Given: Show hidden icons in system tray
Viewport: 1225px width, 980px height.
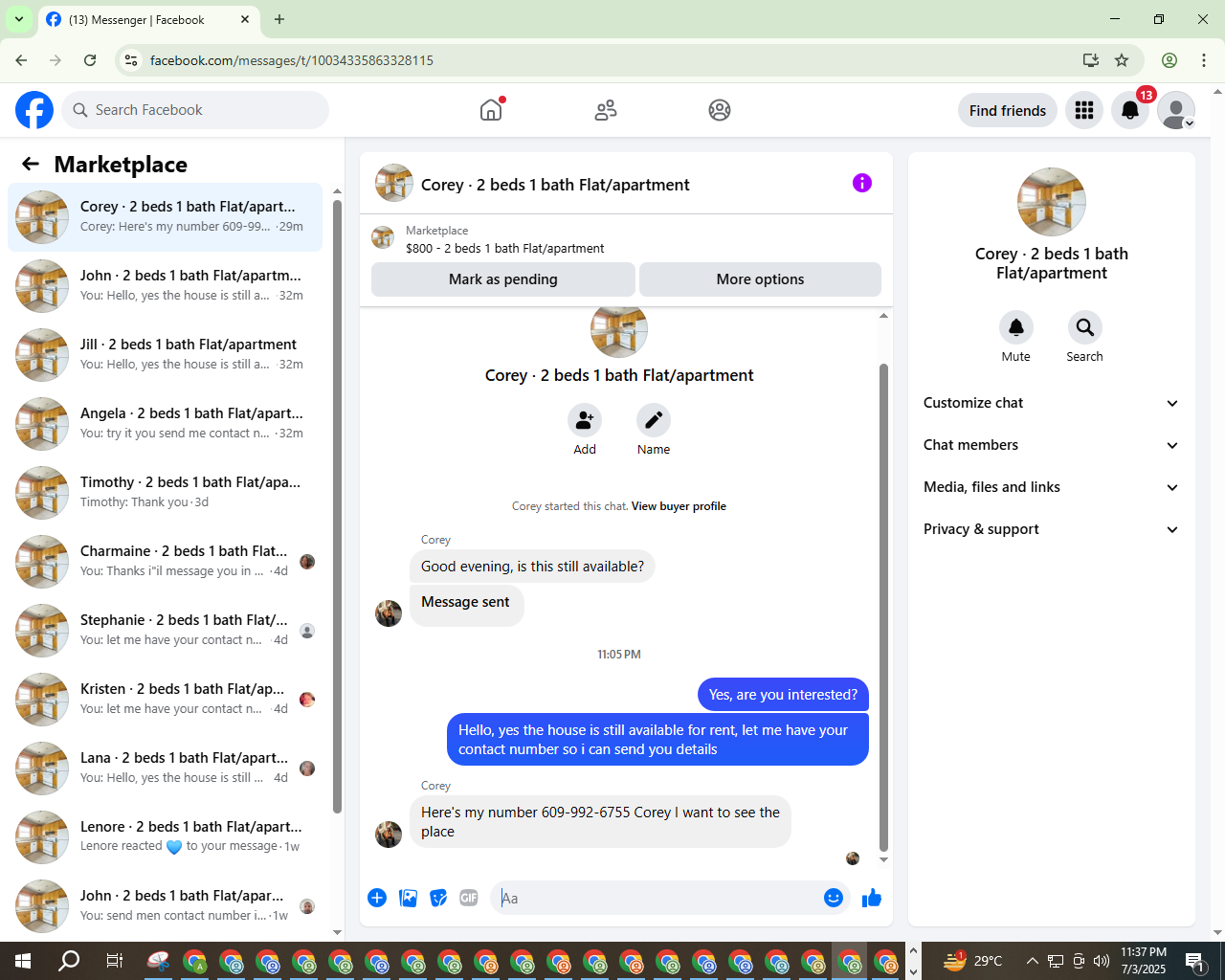Looking at the screenshot, I should (x=1032, y=961).
